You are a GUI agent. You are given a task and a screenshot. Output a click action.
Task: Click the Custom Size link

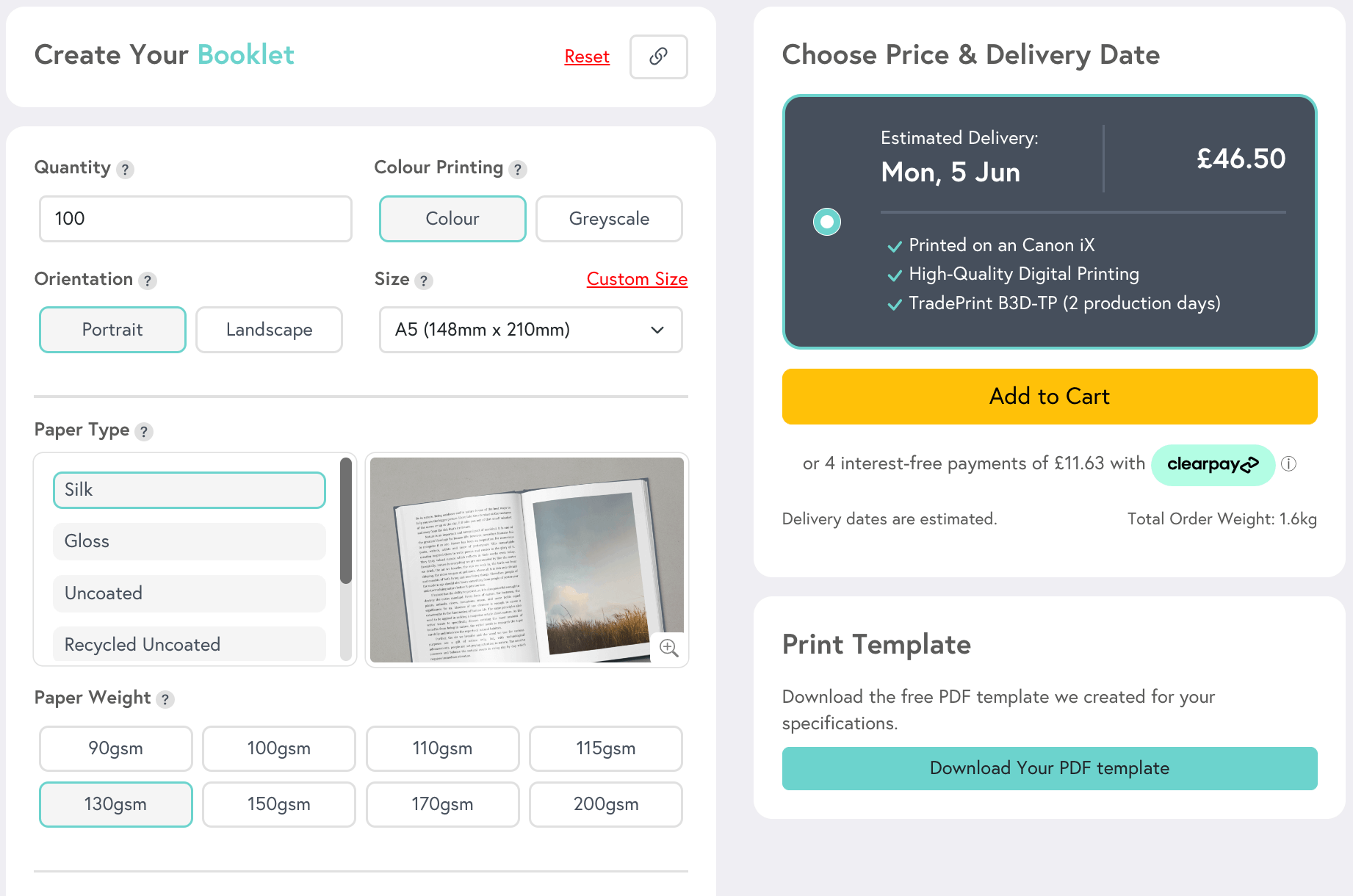(x=637, y=279)
